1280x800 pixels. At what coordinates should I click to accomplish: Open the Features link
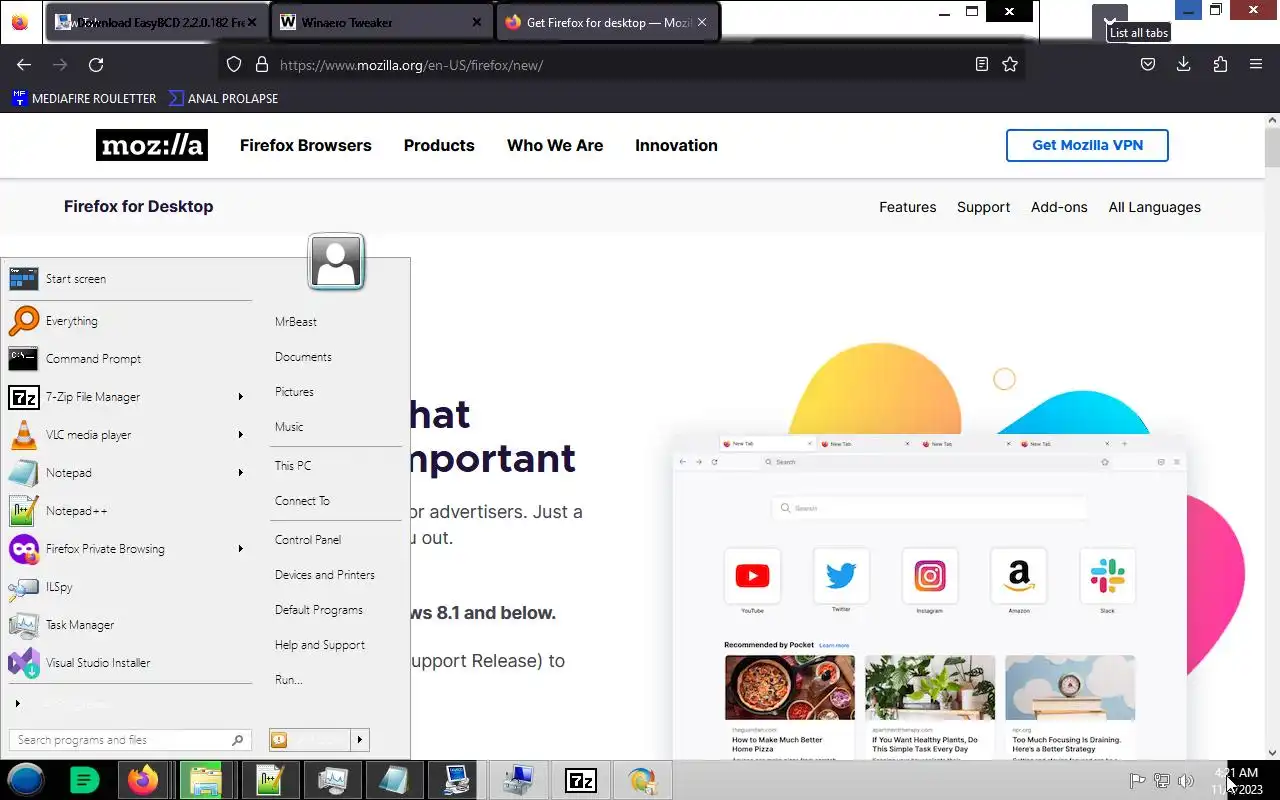click(908, 207)
